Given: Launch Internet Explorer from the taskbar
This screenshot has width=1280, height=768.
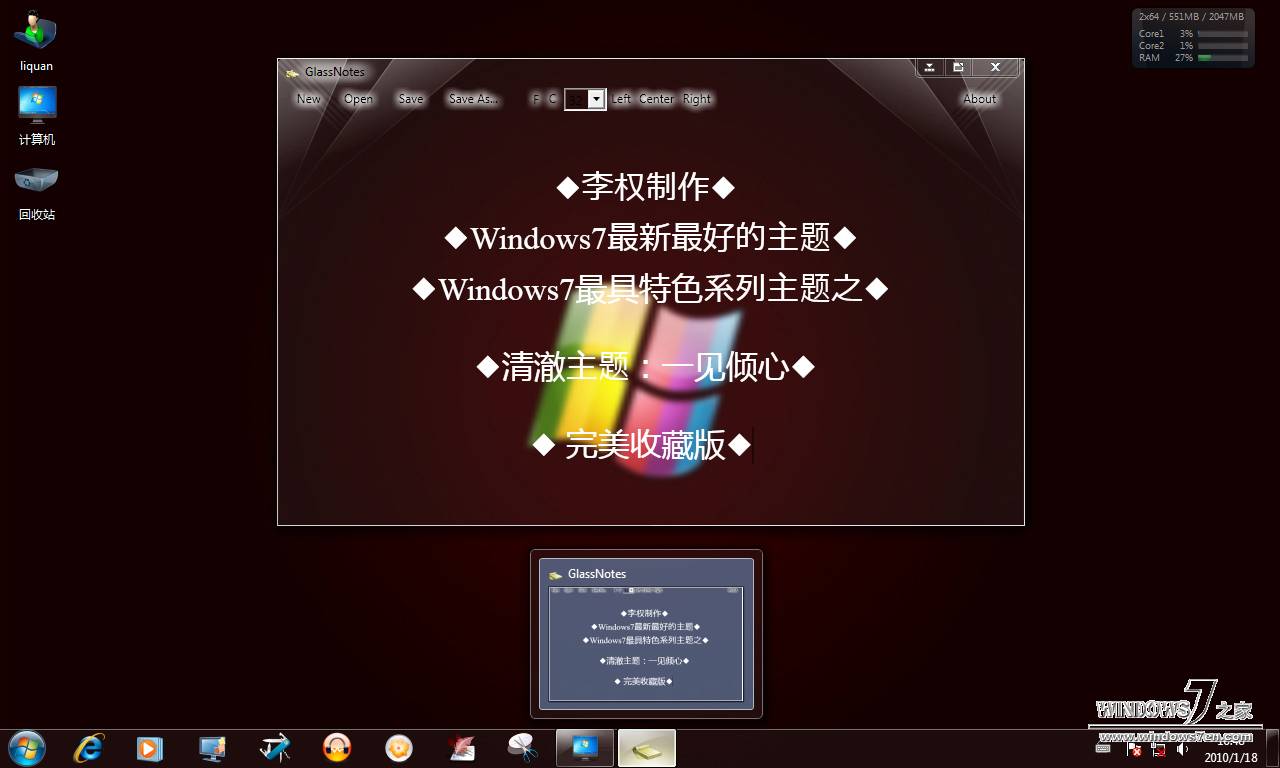Looking at the screenshot, I should tap(89, 748).
